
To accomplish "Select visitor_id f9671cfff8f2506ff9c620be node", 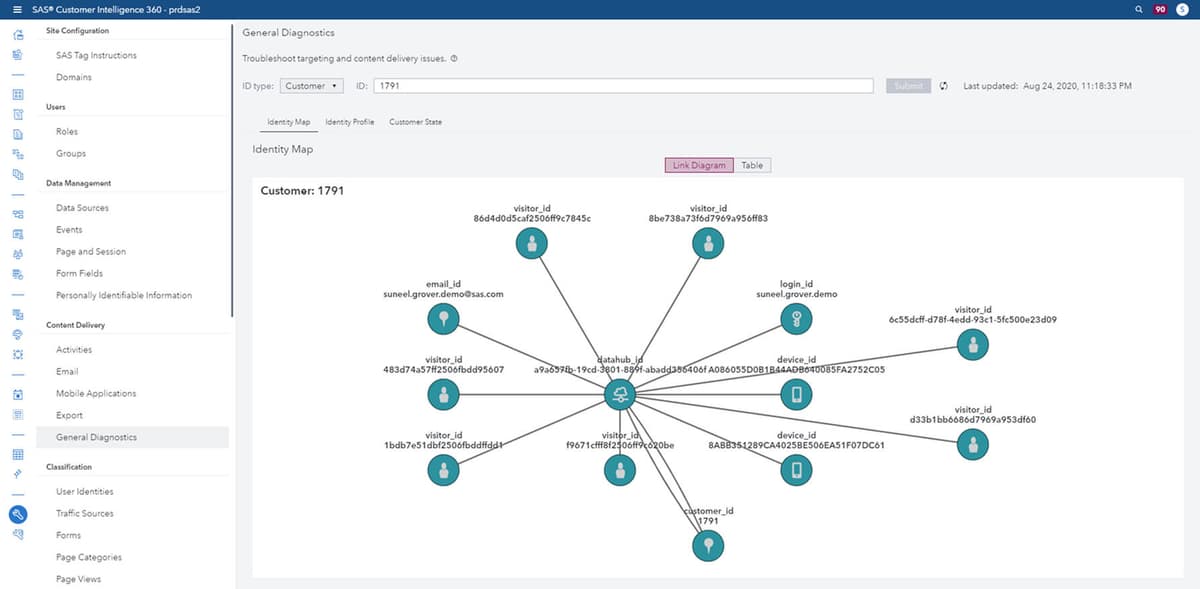I will 620,470.
